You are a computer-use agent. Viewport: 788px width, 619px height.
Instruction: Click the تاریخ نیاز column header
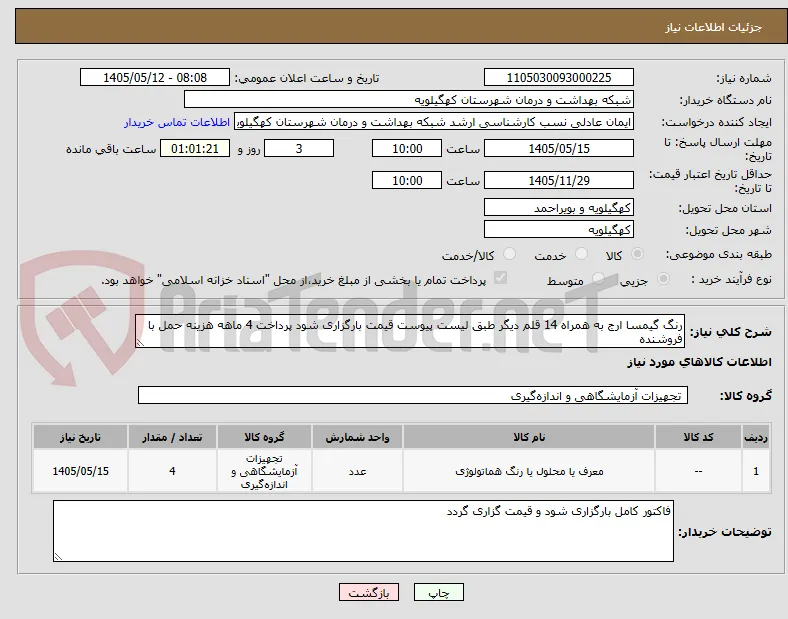click(x=80, y=437)
